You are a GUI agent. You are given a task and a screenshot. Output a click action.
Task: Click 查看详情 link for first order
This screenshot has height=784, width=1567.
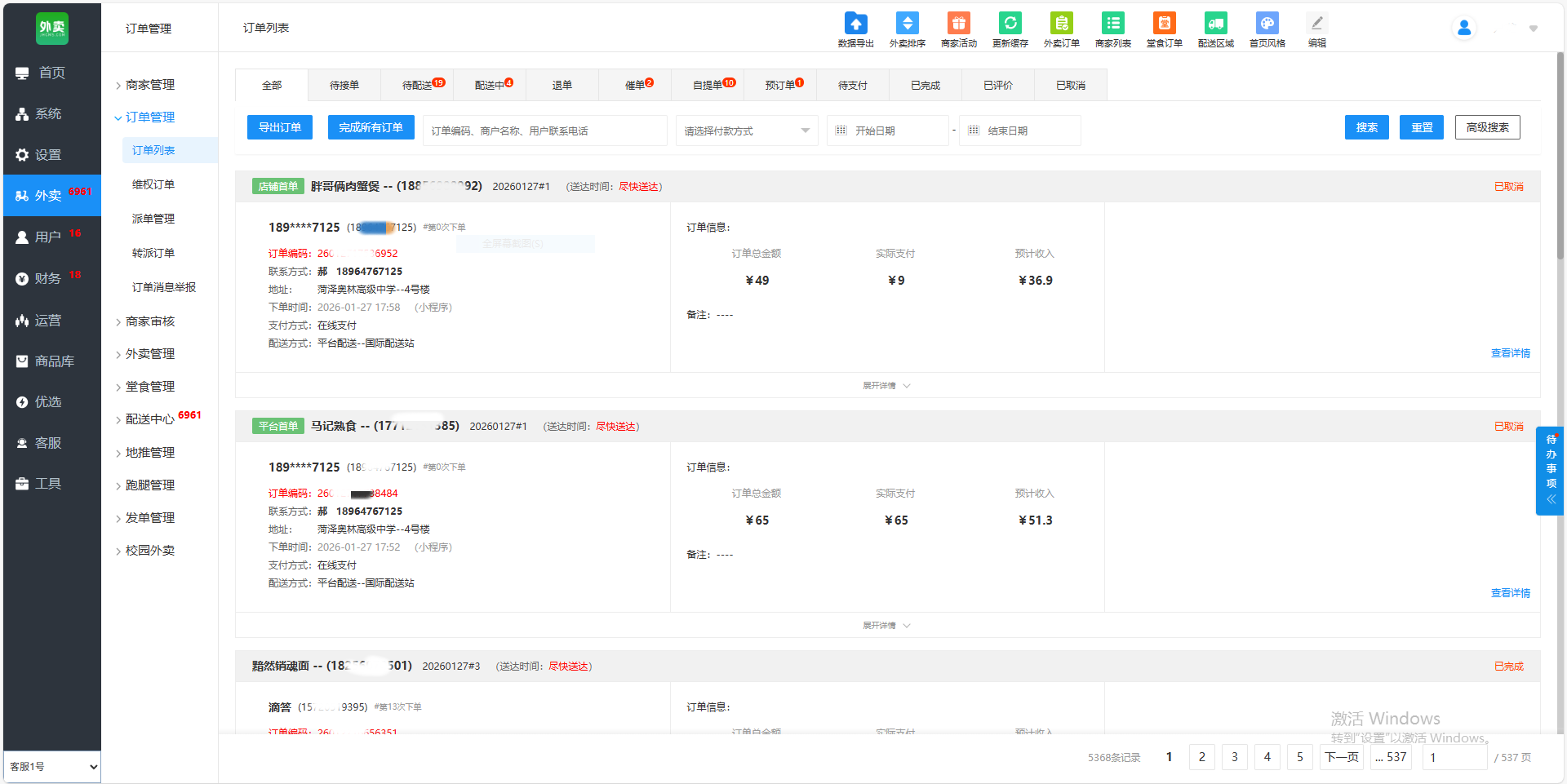point(1510,353)
